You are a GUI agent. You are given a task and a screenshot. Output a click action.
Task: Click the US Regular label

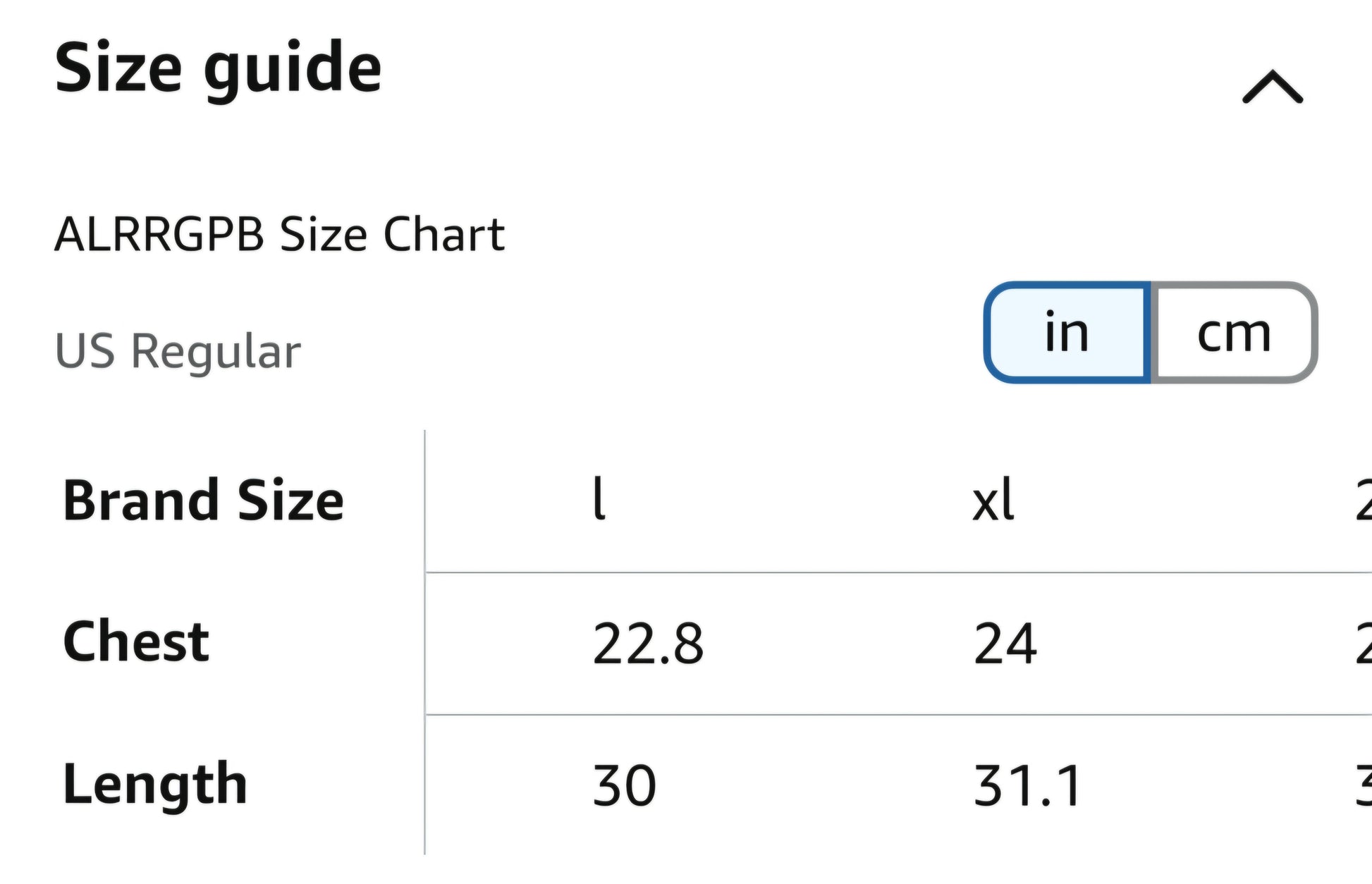[x=178, y=351]
